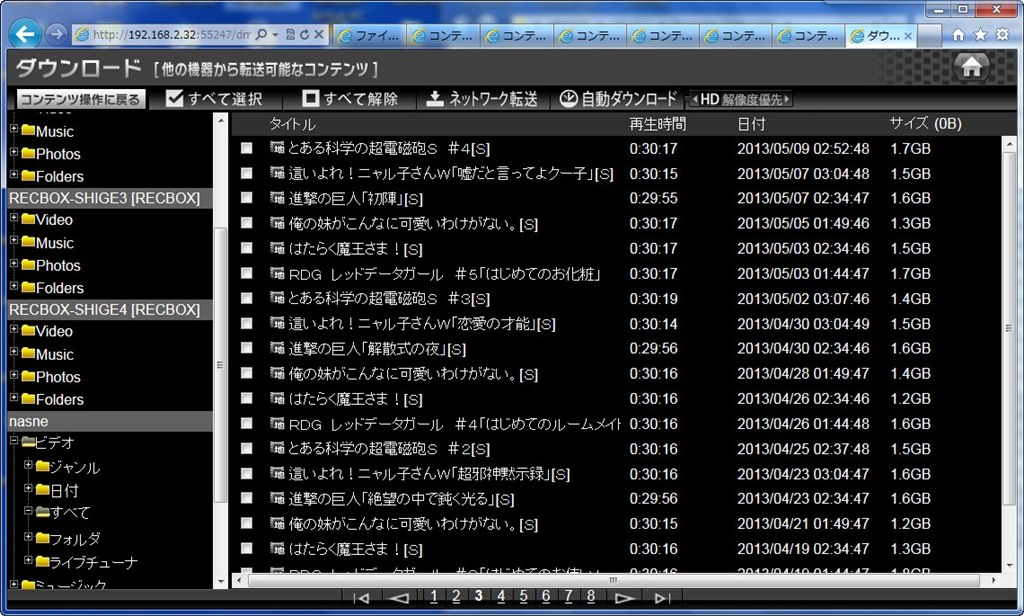Click the folder icon of ライブチューナ
Image resolution: width=1024 pixels, height=616 pixels.
pyautogui.click(x=42, y=561)
